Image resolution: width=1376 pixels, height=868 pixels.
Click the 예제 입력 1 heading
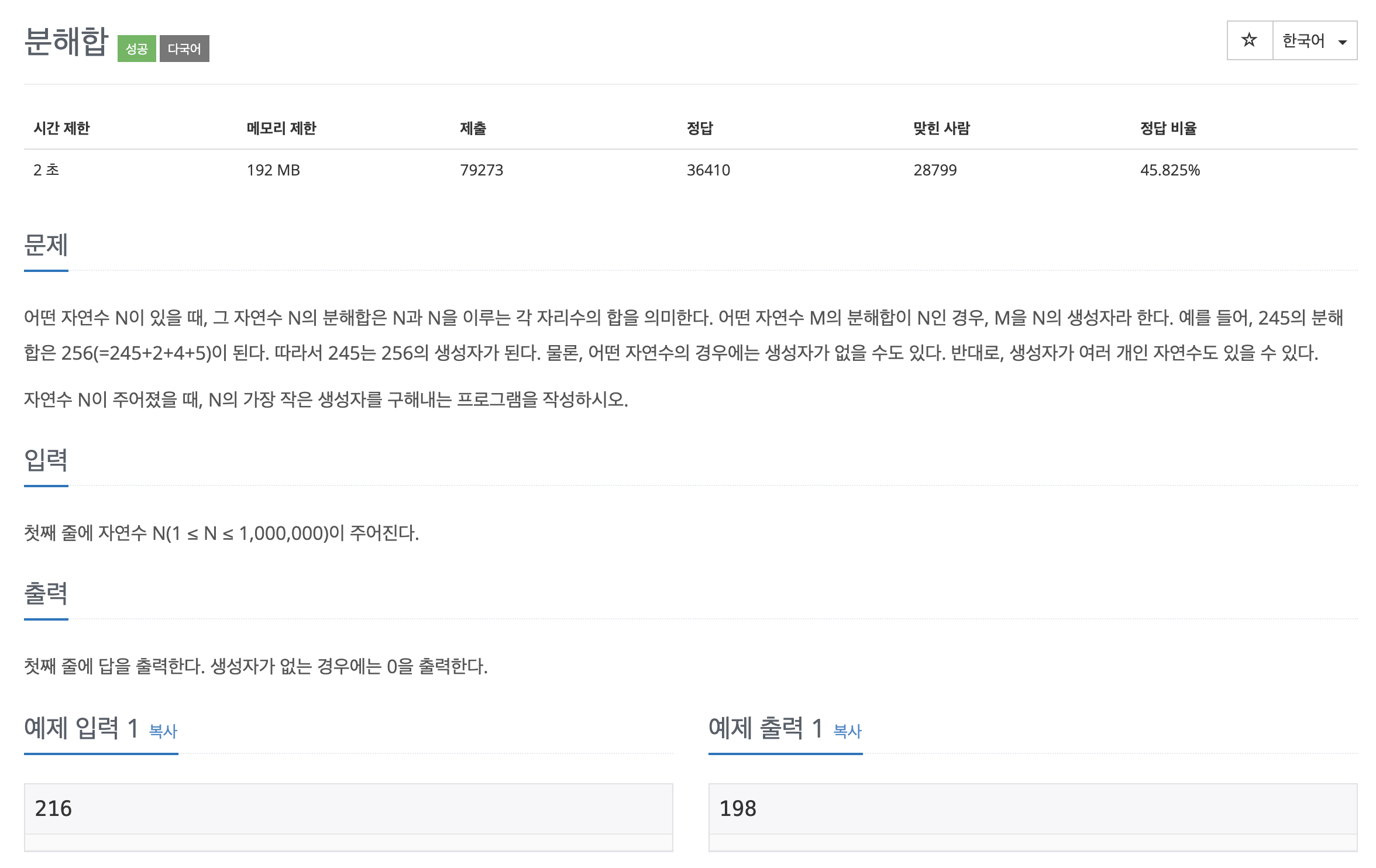81,728
